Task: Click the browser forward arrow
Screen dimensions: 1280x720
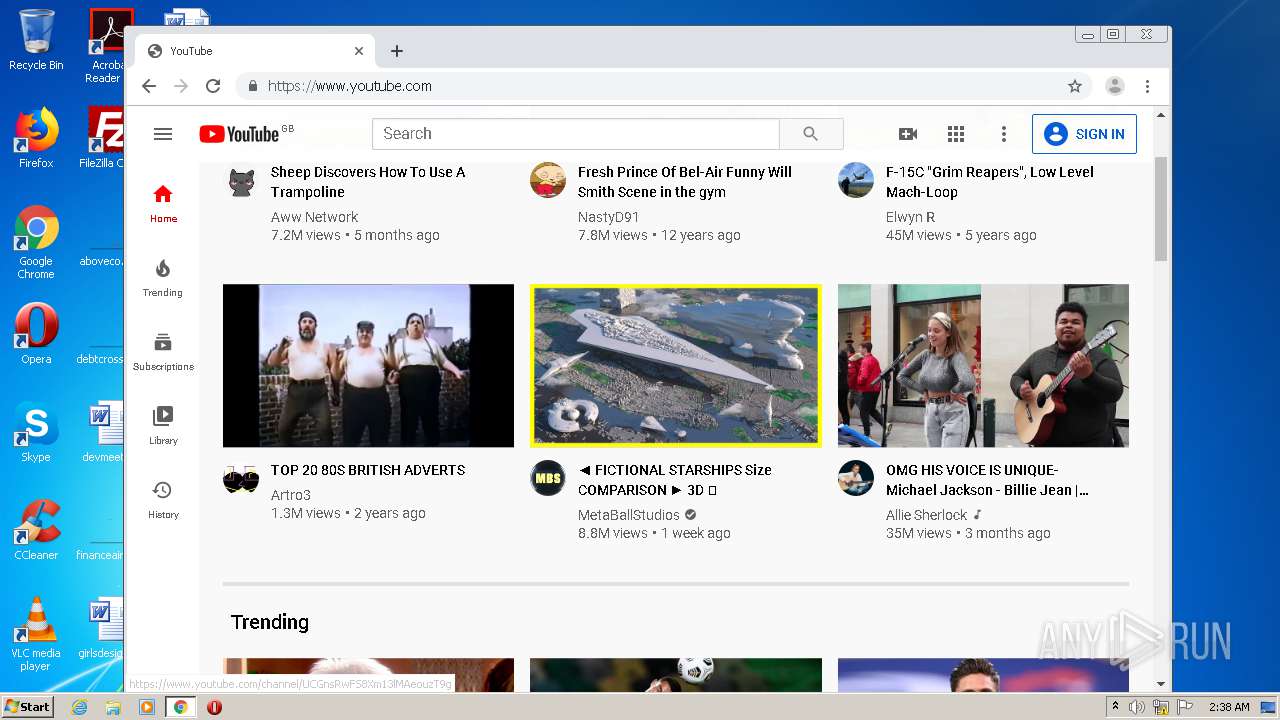Action: coord(181,86)
